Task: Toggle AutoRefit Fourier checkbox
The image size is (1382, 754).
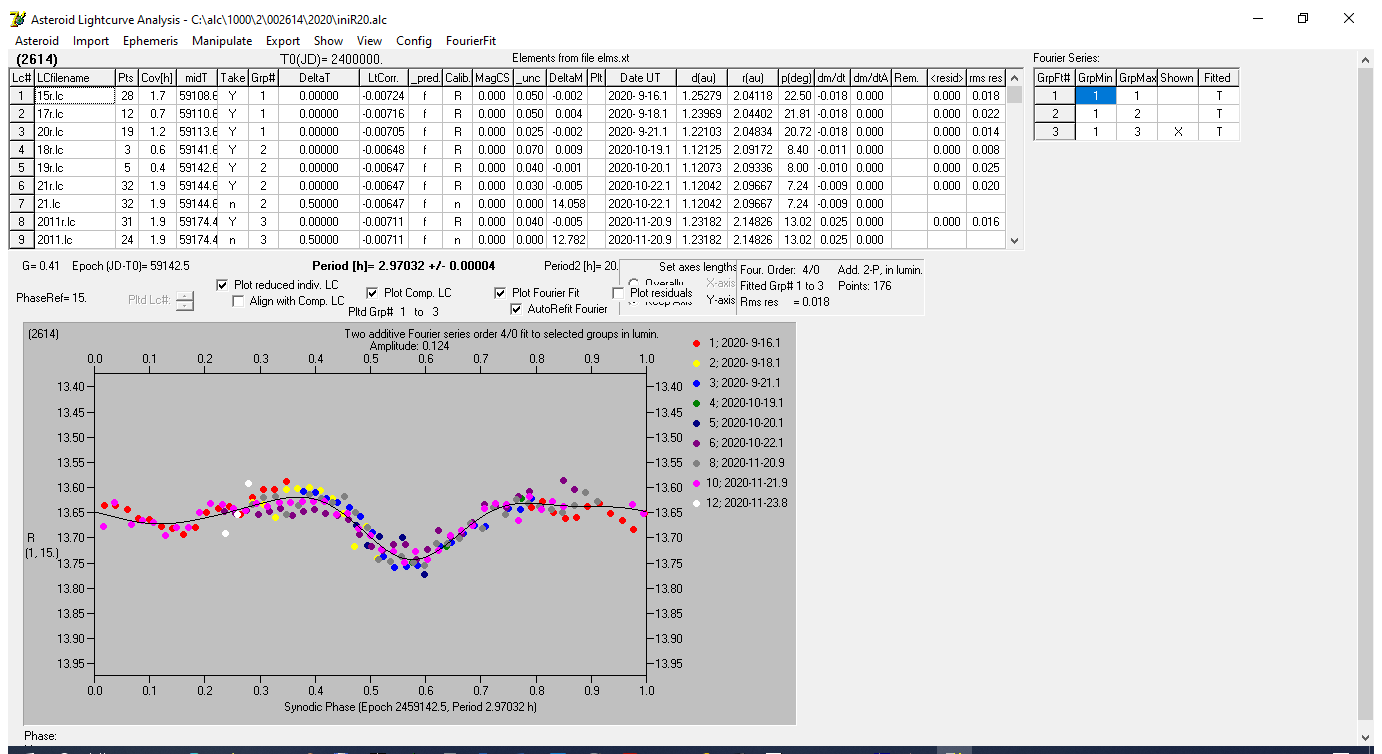Action: [x=516, y=309]
